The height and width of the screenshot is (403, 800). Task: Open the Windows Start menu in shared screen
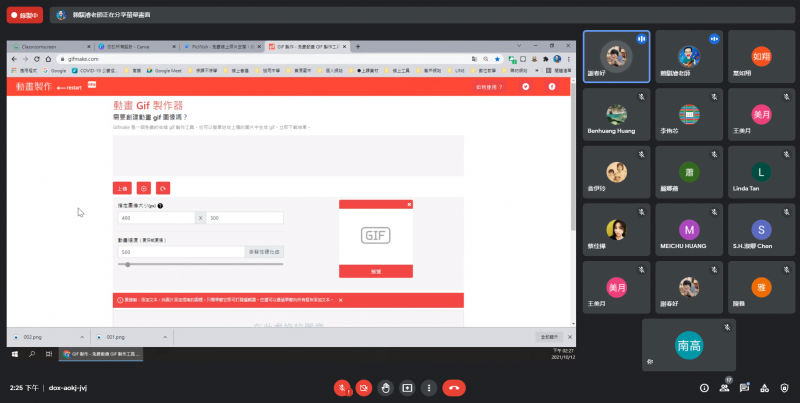(15, 354)
